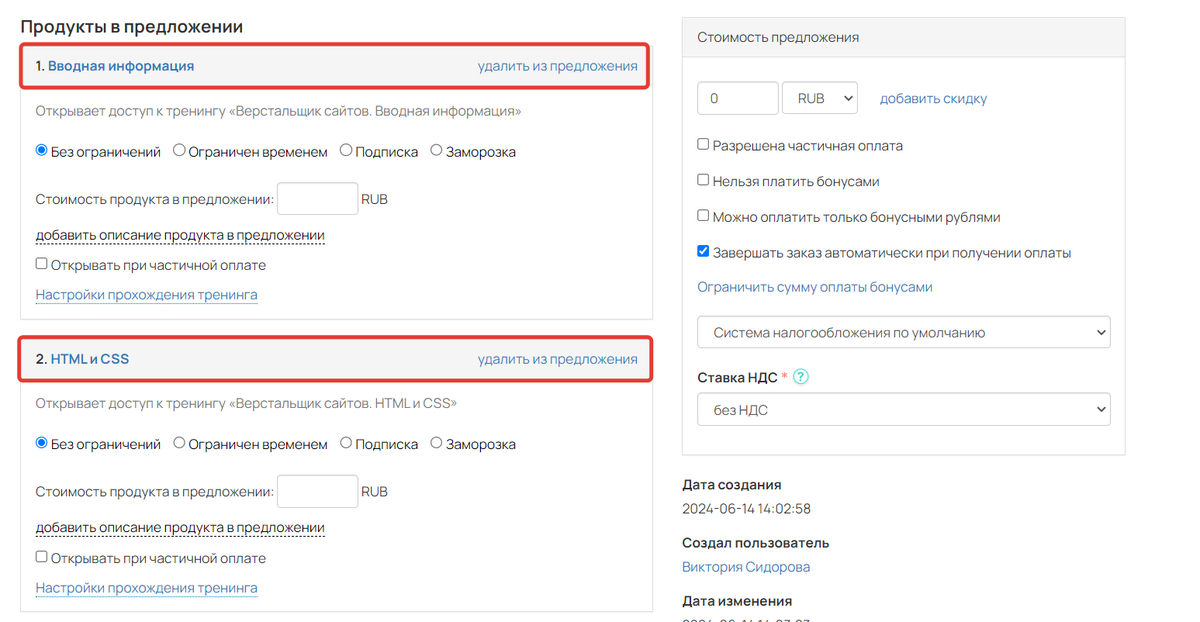Click the Стоимость предложения panel header
The image size is (1200, 622).
coord(904,37)
